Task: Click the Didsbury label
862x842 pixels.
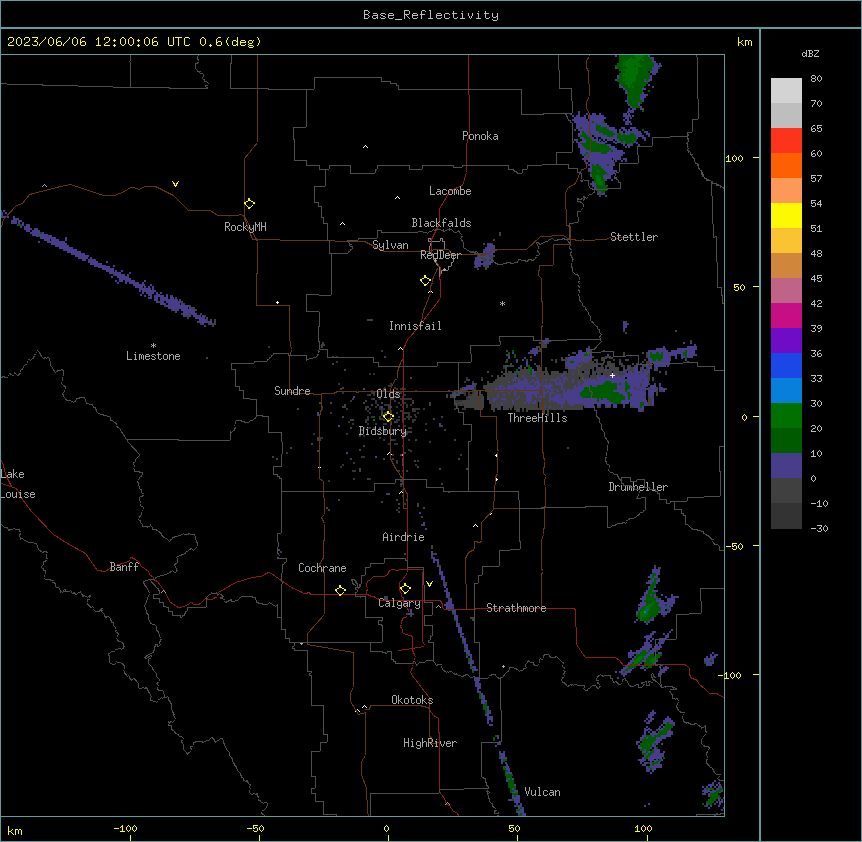Action: click(x=383, y=431)
